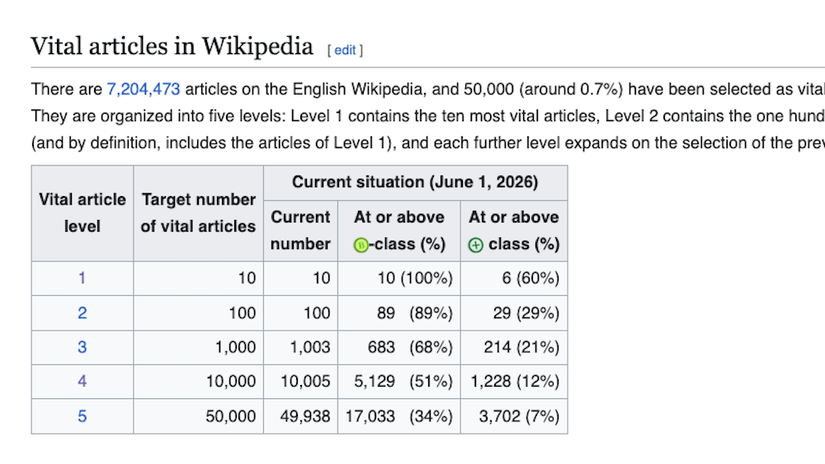825x464 pixels.
Task: Click the '6 (60%)' table cell
Action: click(514, 278)
